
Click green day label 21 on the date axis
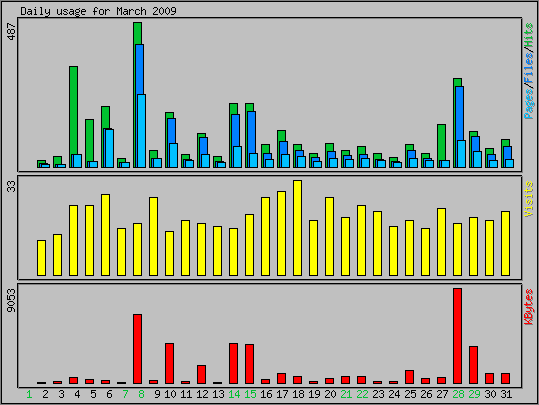[346, 394]
